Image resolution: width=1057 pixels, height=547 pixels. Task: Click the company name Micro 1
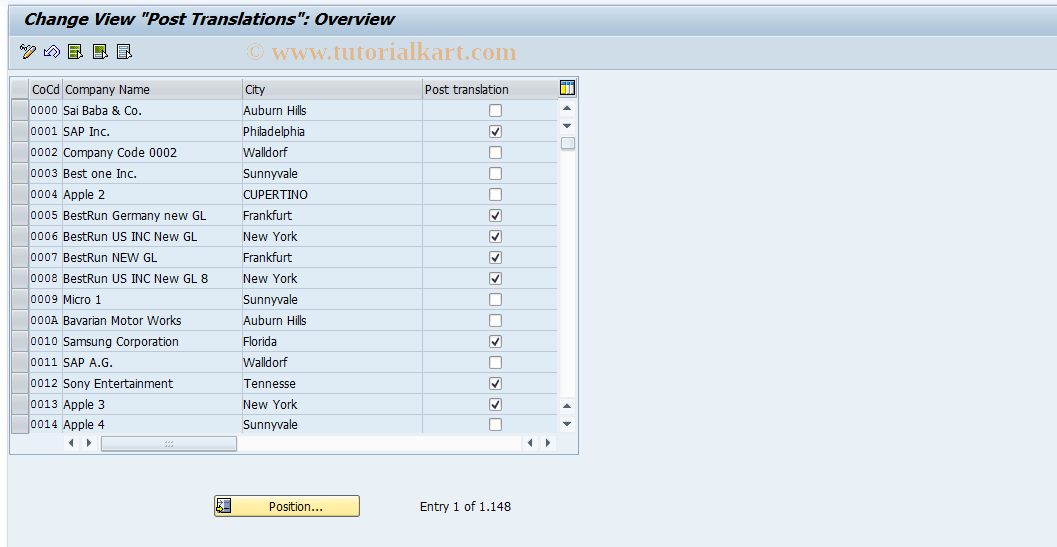coord(82,299)
